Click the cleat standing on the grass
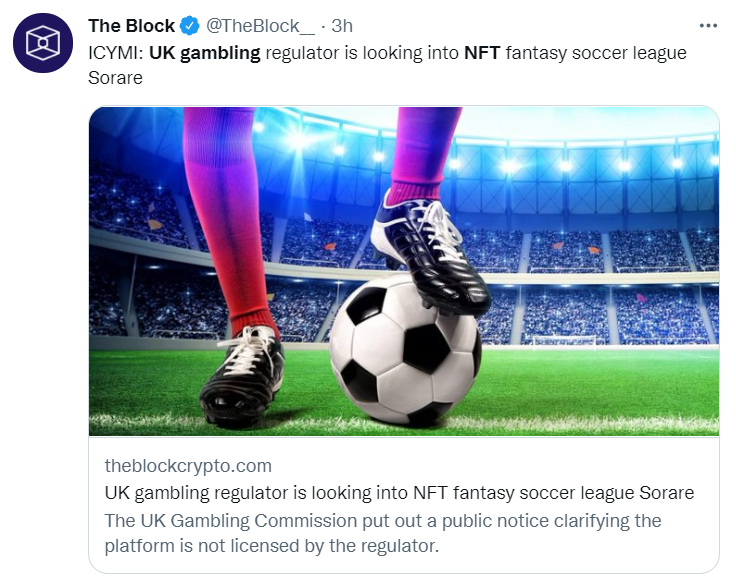The width and height of the screenshot is (736, 582). [242, 378]
